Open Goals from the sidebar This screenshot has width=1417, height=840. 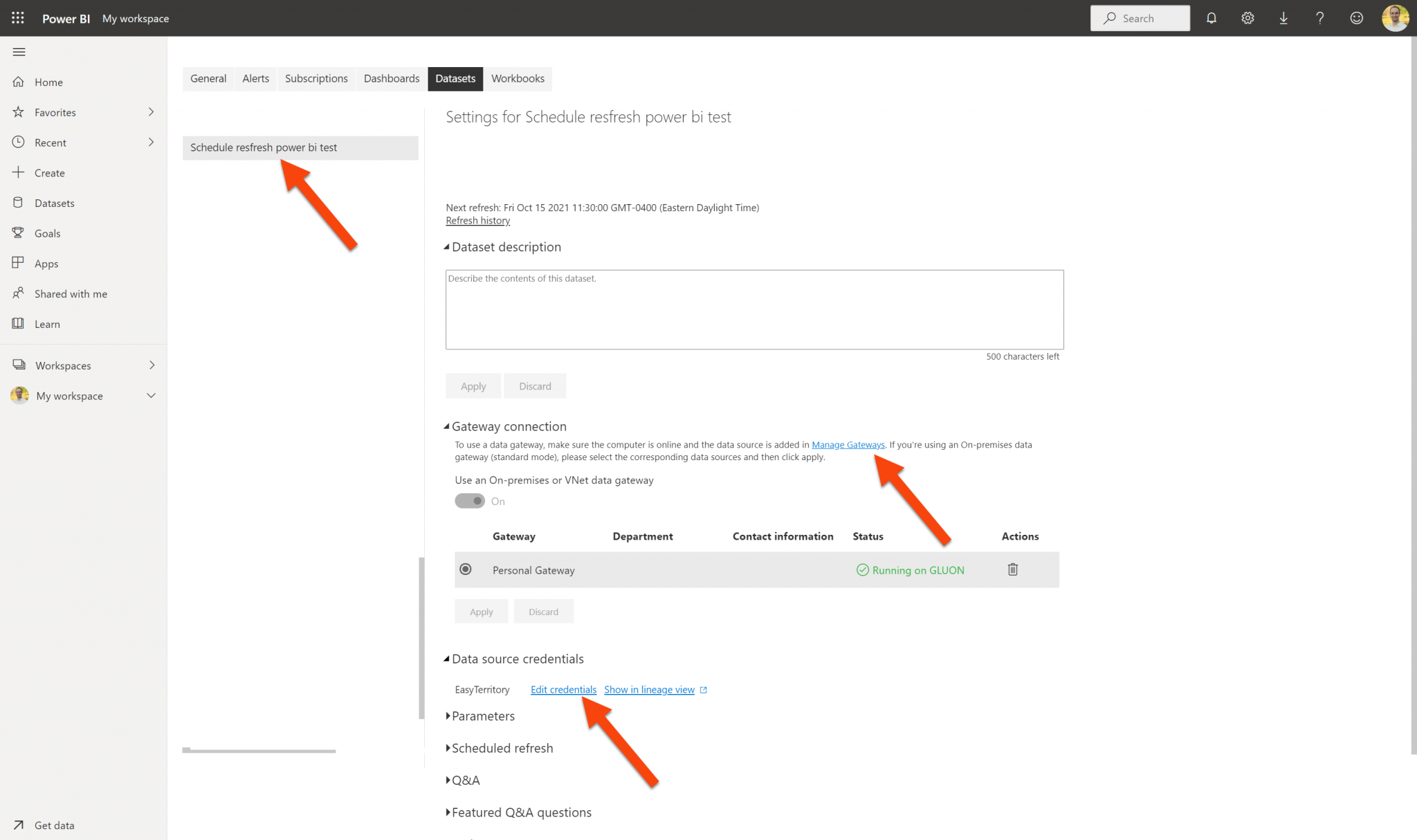tap(46, 233)
